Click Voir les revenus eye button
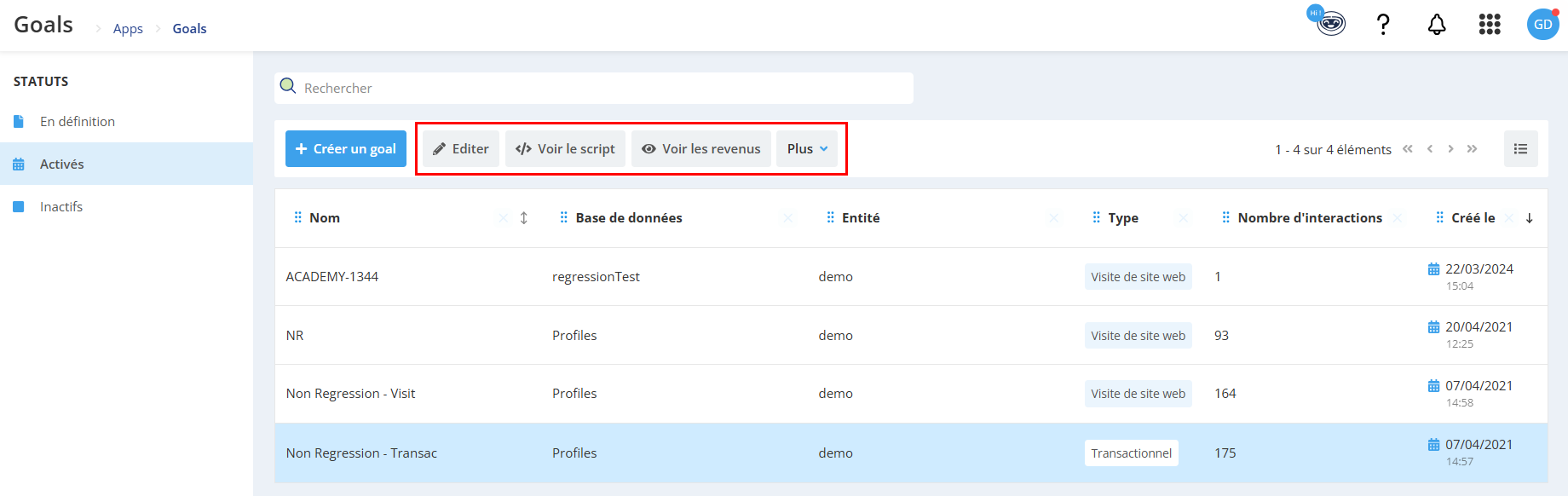Viewport: 1568px width, 496px height. (701, 149)
